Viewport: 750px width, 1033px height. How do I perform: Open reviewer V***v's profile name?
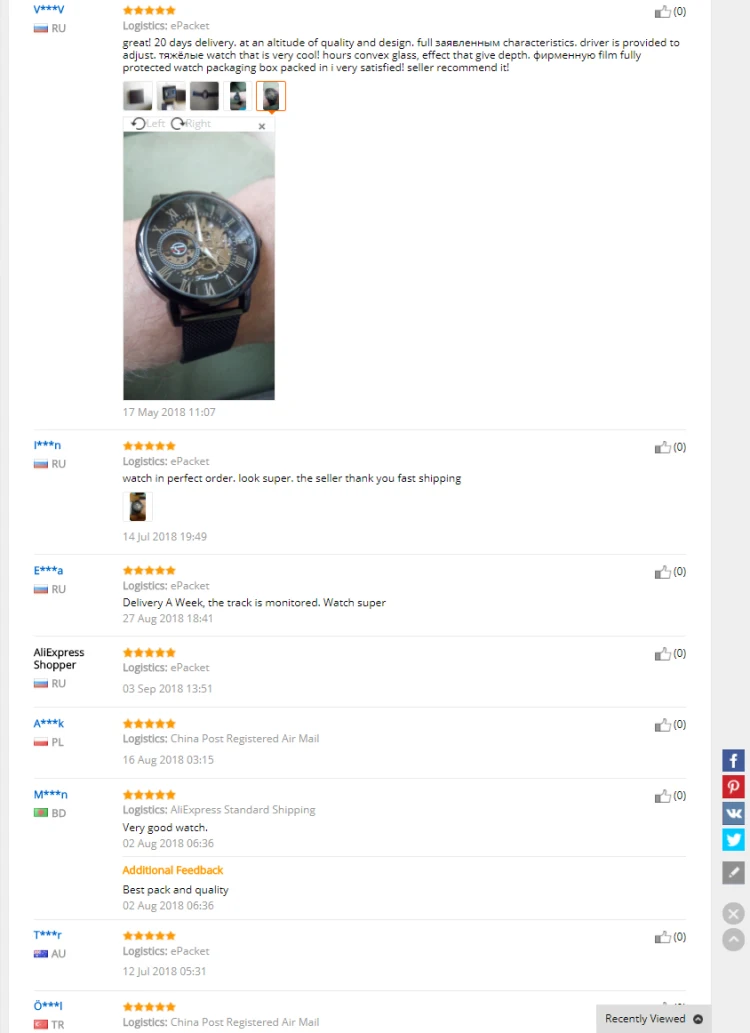[49, 9]
